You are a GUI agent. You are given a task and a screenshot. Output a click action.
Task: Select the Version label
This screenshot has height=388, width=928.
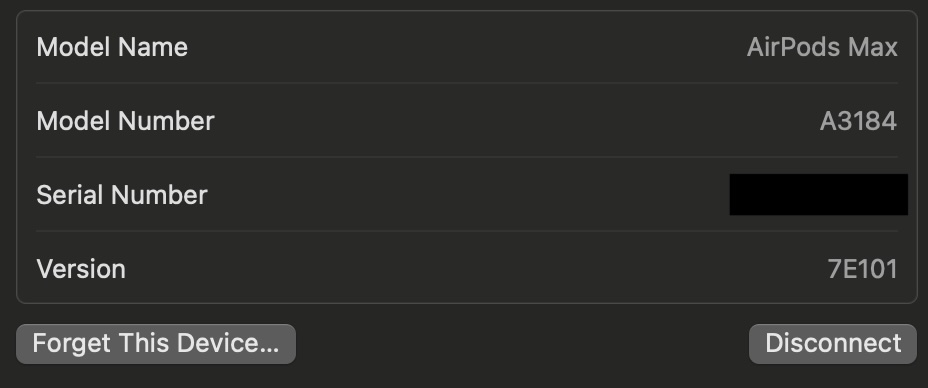[80, 269]
